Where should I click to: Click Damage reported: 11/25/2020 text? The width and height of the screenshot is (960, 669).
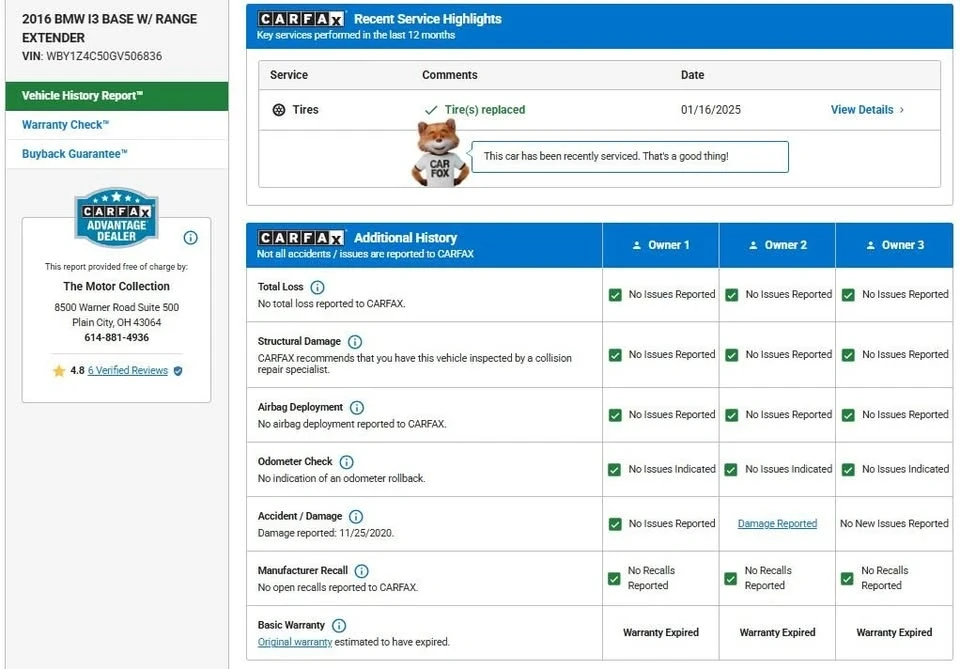(x=325, y=533)
